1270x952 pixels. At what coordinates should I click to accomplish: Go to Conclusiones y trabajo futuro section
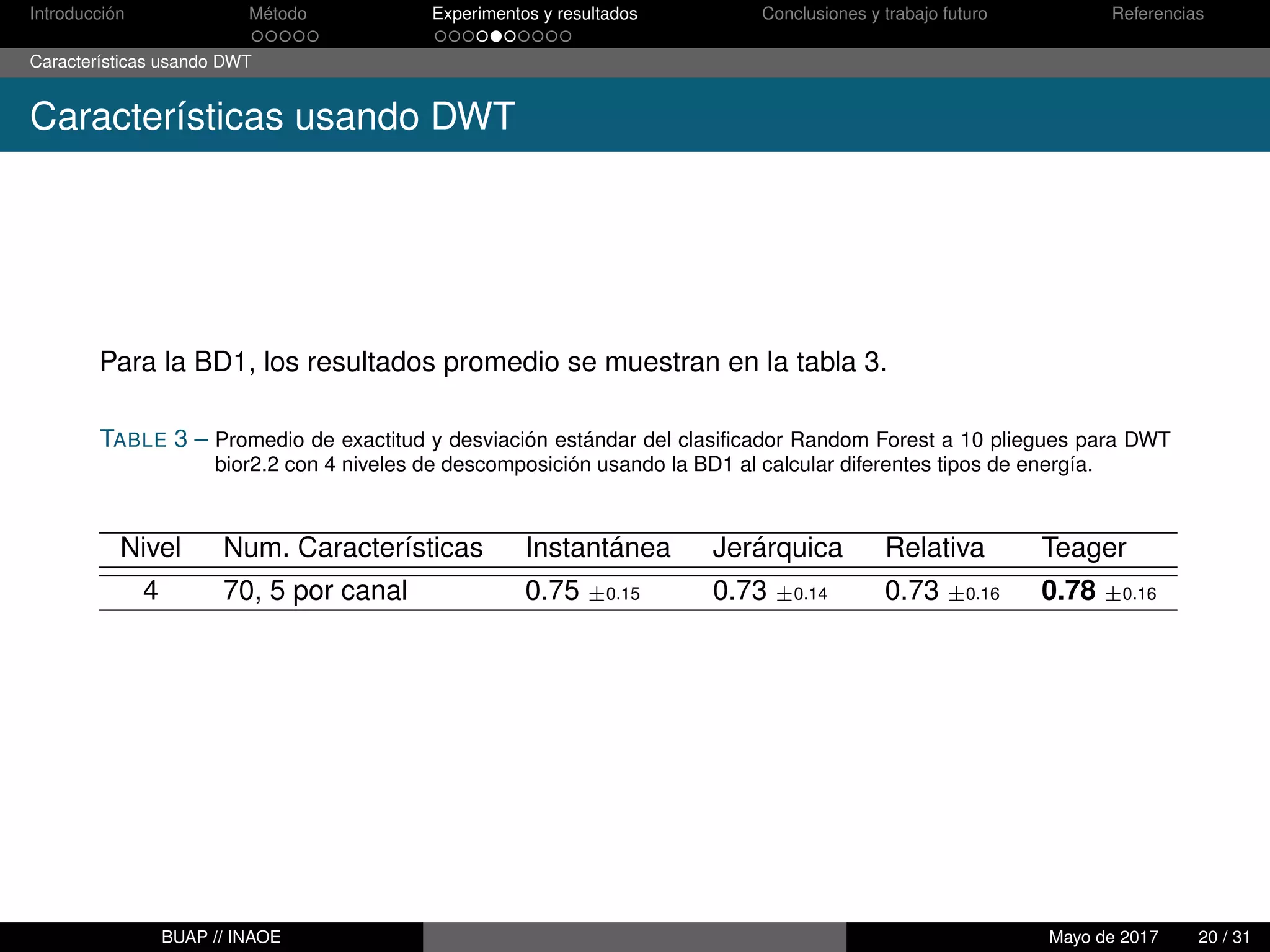click(874, 14)
